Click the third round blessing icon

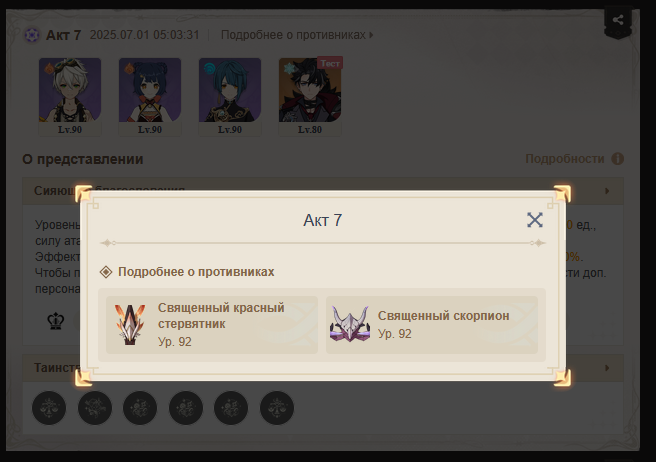(140, 408)
